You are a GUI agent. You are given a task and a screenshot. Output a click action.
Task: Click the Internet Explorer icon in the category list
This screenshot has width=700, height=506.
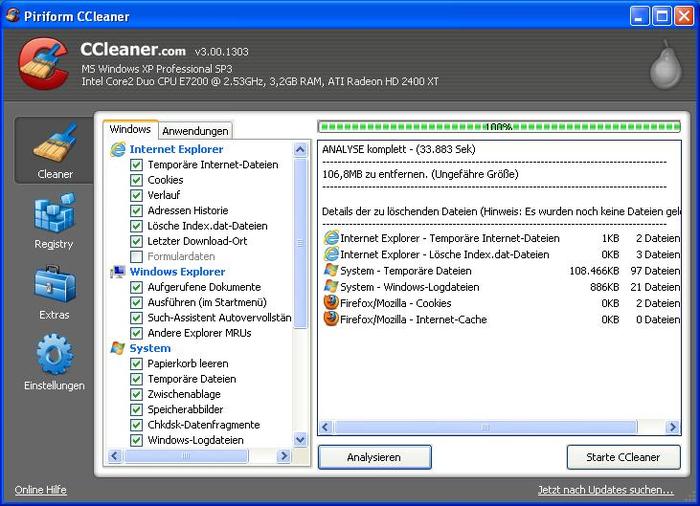[118, 149]
